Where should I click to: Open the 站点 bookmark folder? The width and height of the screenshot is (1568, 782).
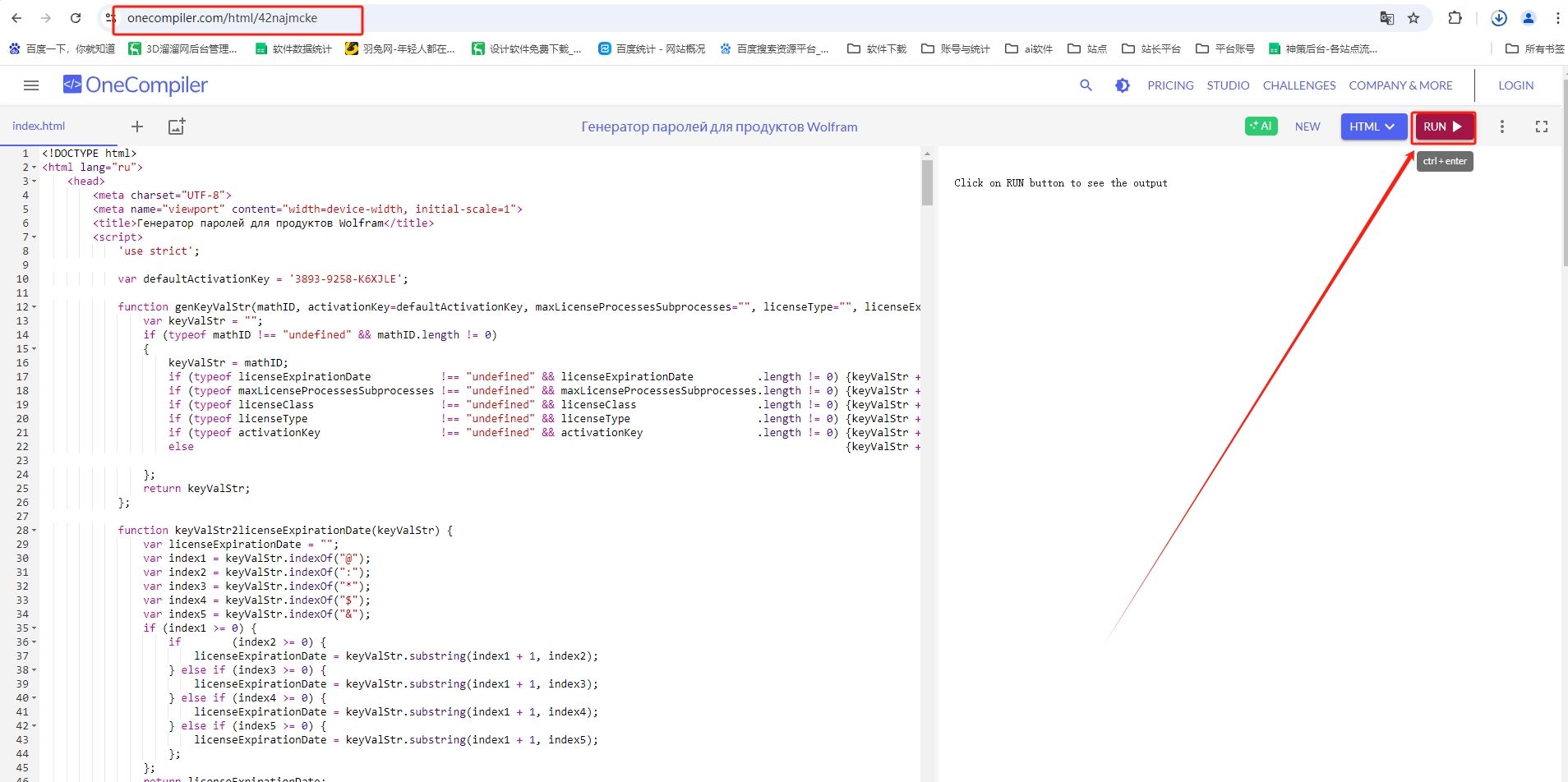point(1087,49)
